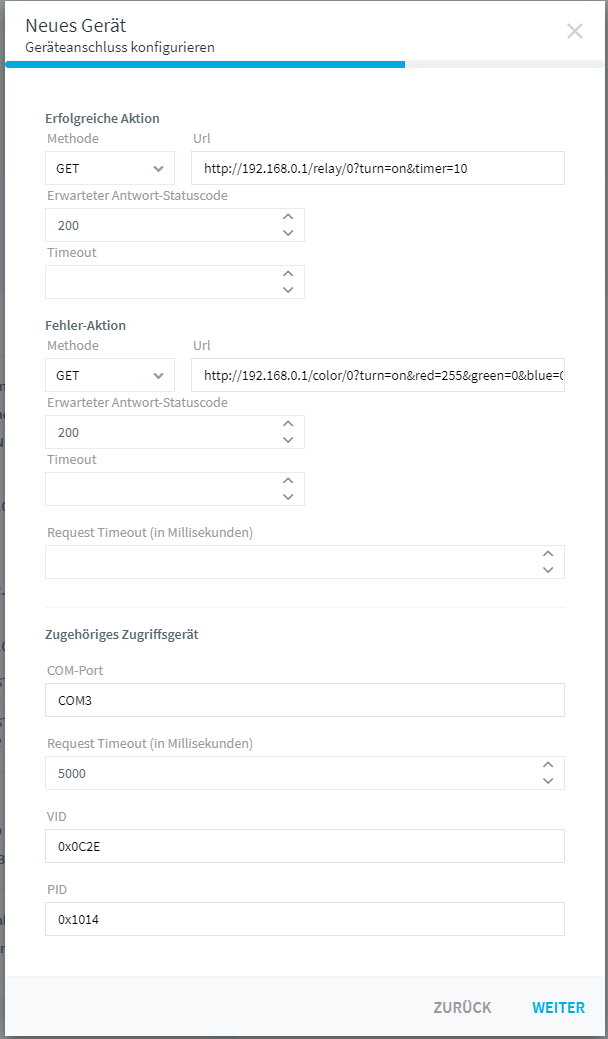Click the VID field showing 0x0C2E
The image size is (608, 1039).
click(305, 846)
